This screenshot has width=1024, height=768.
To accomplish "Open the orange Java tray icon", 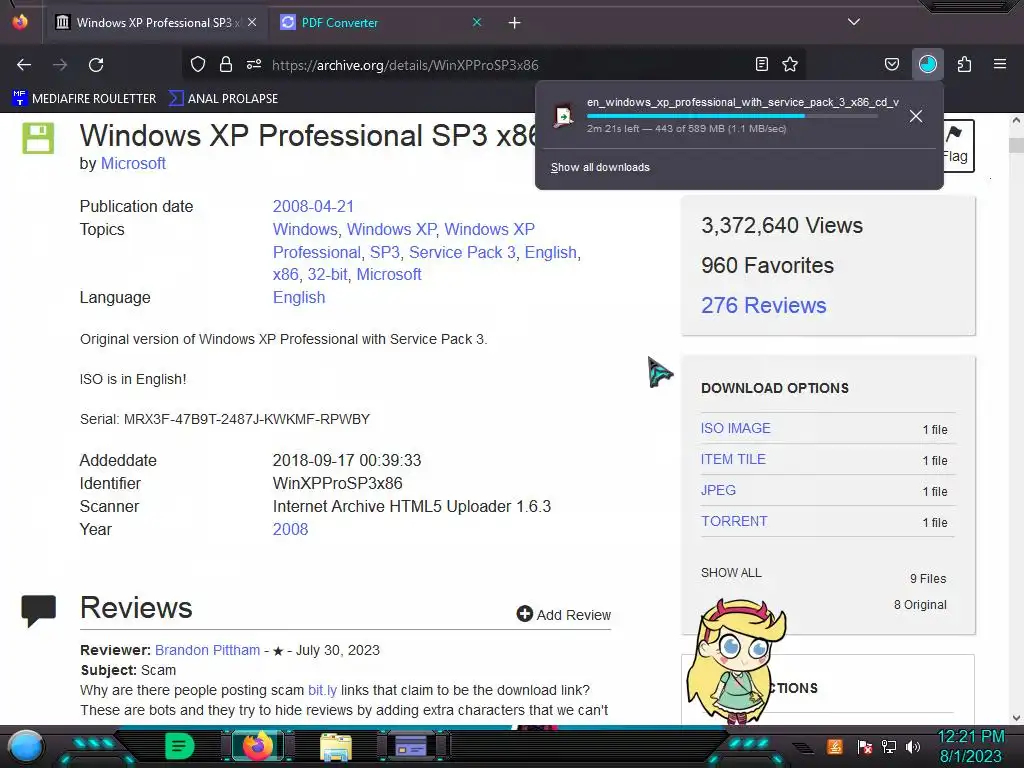I will coord(835,746).
